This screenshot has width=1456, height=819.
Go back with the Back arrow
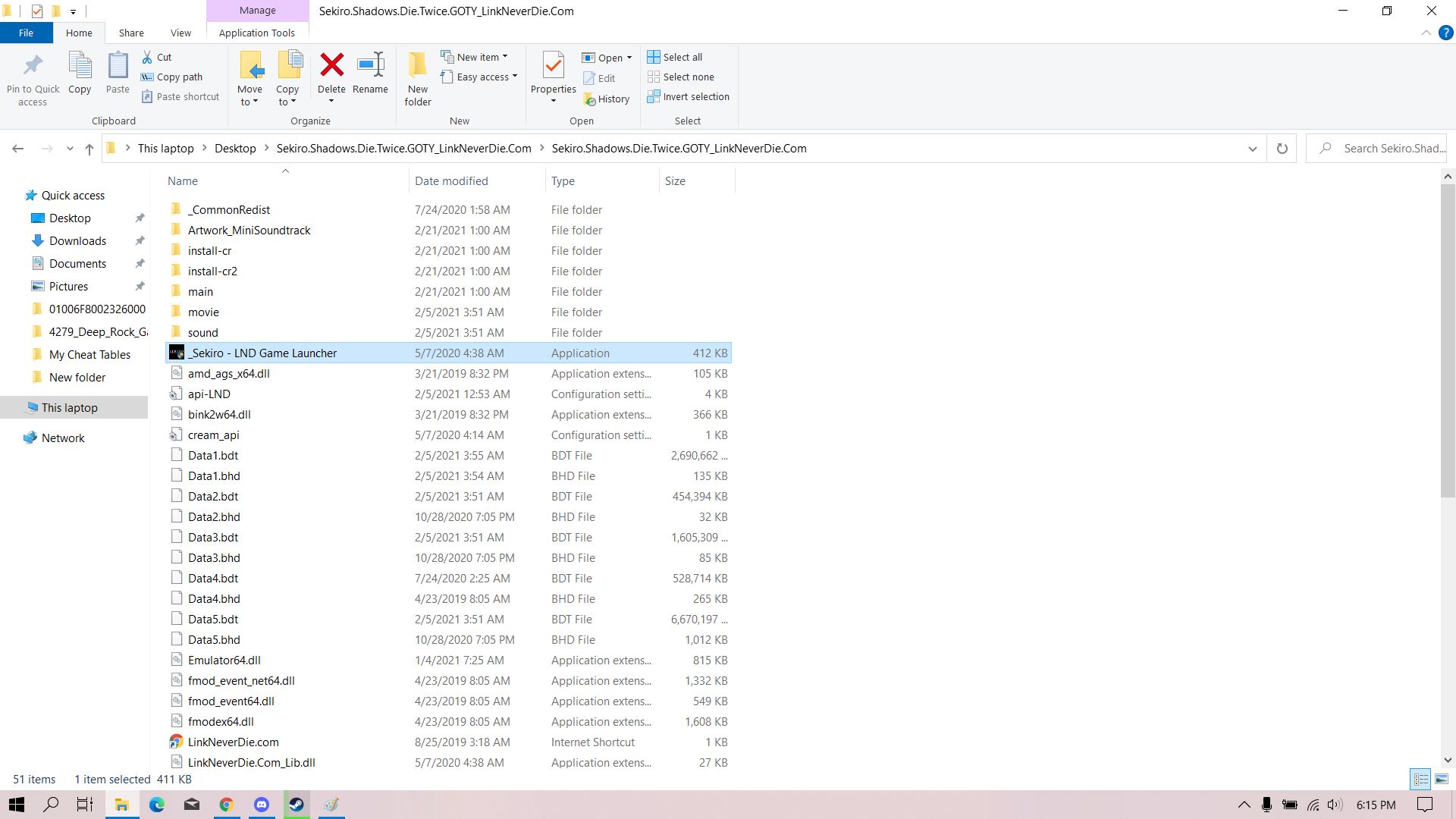pyautogui.click(x=18, y=149)
